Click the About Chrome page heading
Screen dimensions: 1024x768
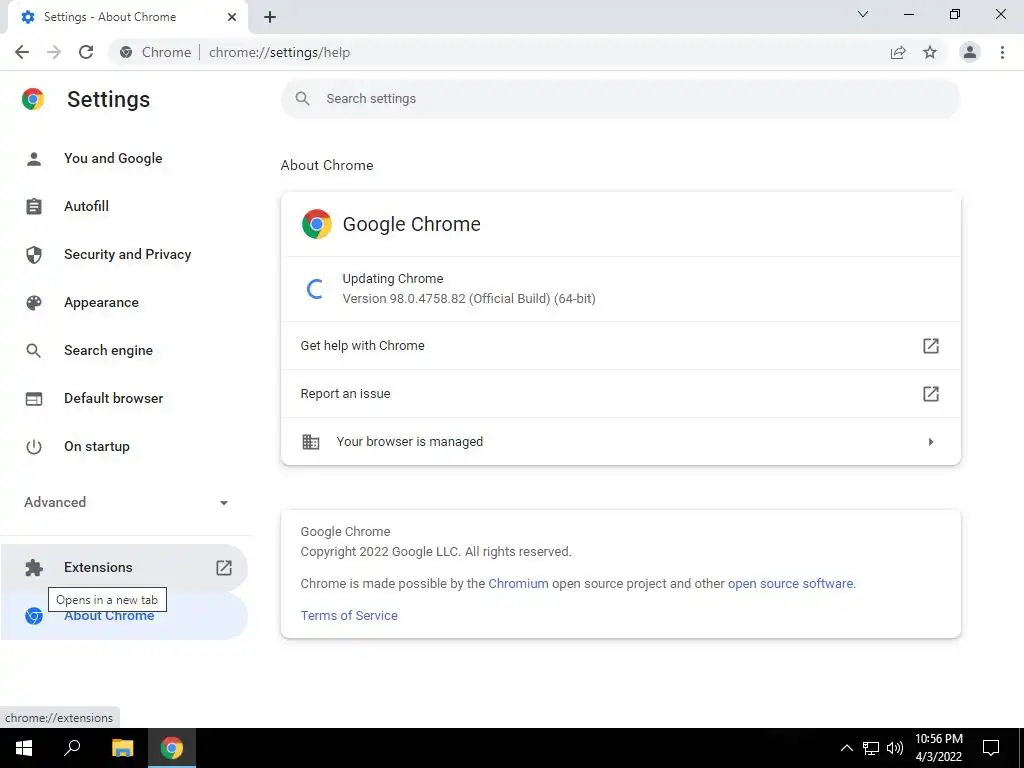tap(327, 165)
